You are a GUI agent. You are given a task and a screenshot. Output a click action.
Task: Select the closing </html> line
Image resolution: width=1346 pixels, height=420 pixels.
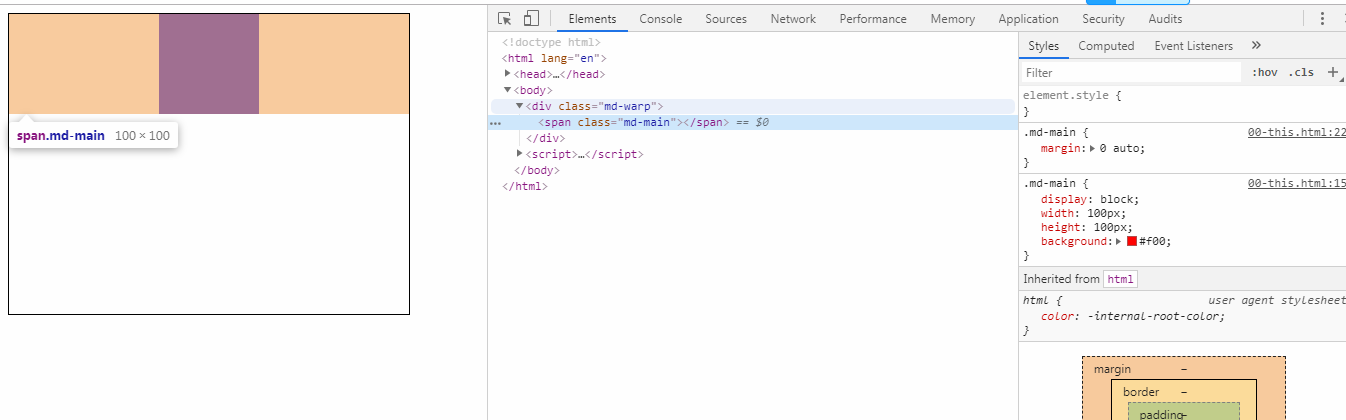click(525, 186)
